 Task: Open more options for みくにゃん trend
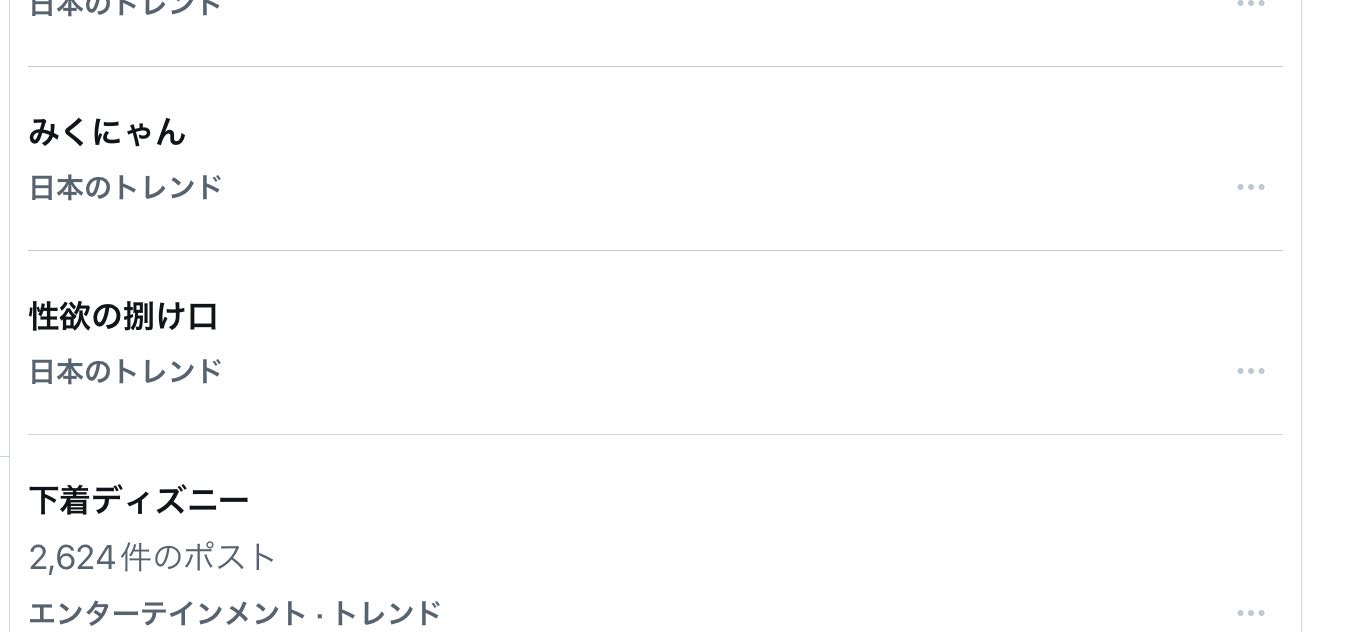pos(1250,187)
